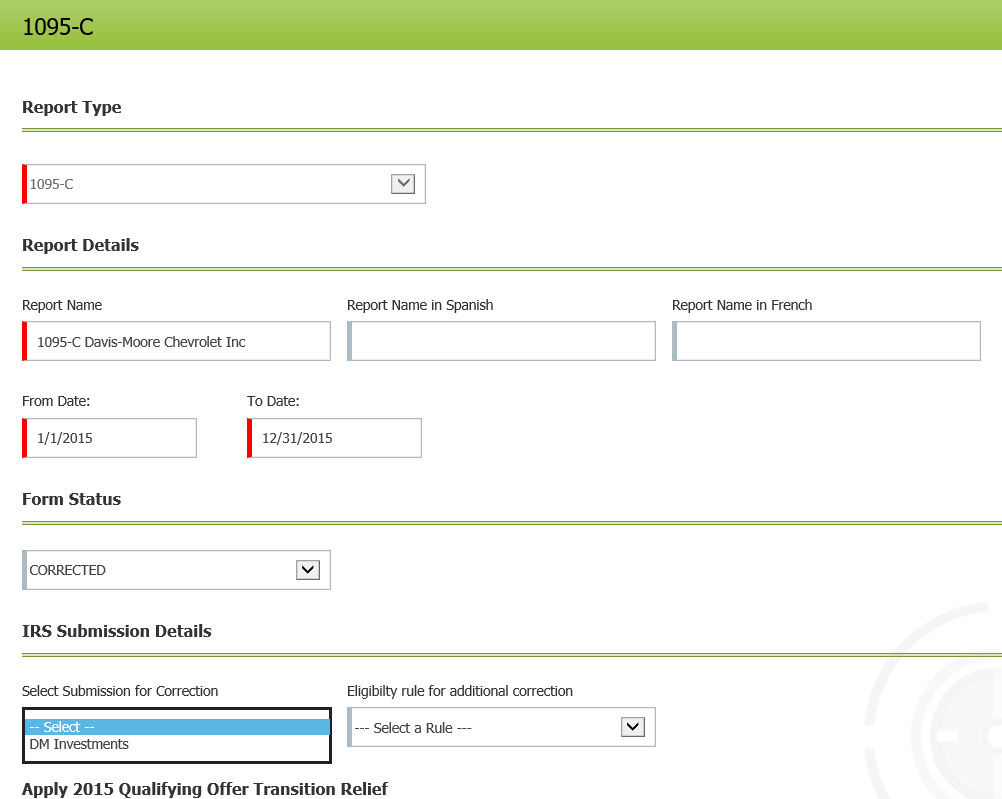Click the IRS Submission Details heading
Image resolution: width=1002 pixels, height=799 pixels.
coord(116,631)
